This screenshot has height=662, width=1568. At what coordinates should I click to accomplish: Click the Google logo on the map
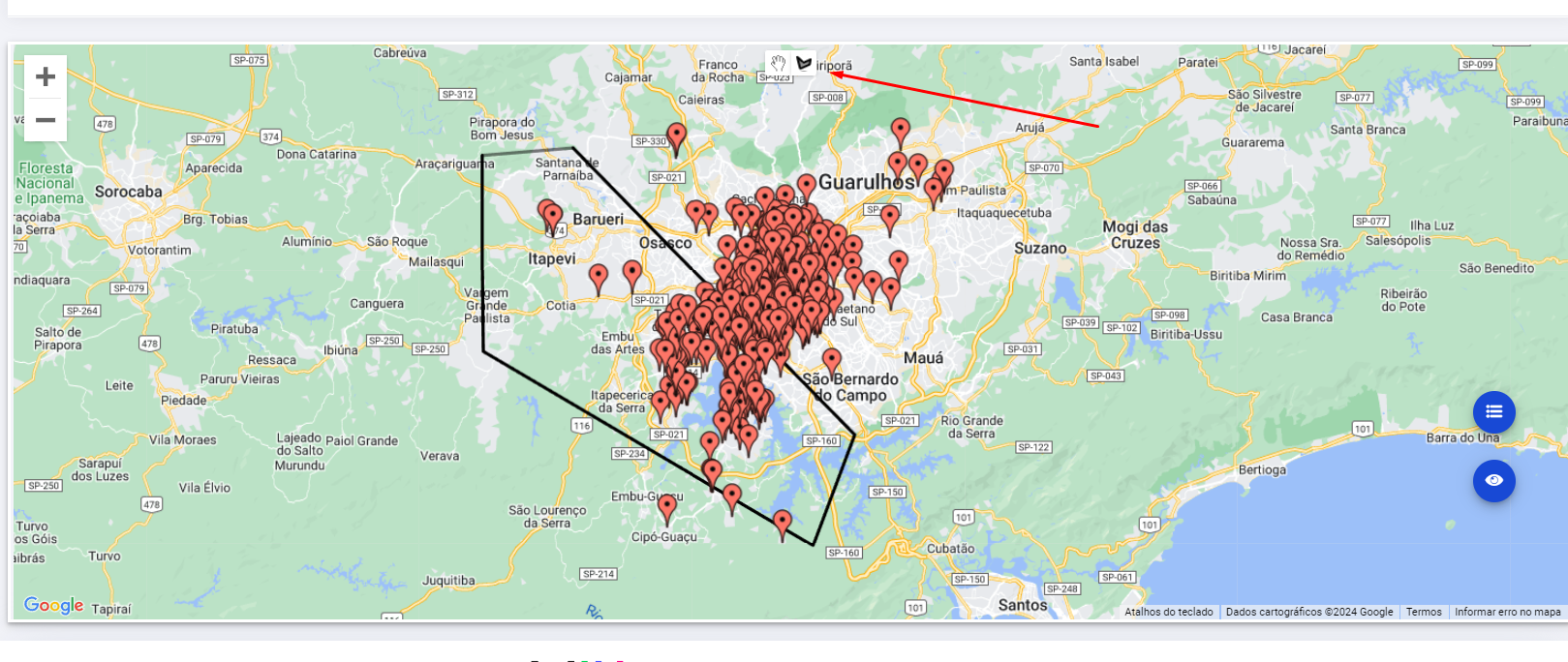[53, 605]
